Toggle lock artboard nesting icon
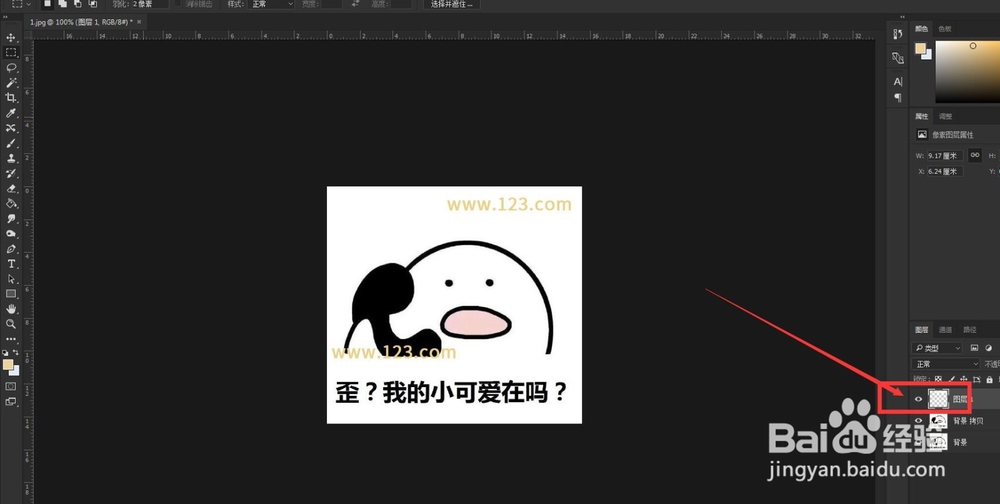The height and width of the screenshot is (504, 1000). click(976, 380)
